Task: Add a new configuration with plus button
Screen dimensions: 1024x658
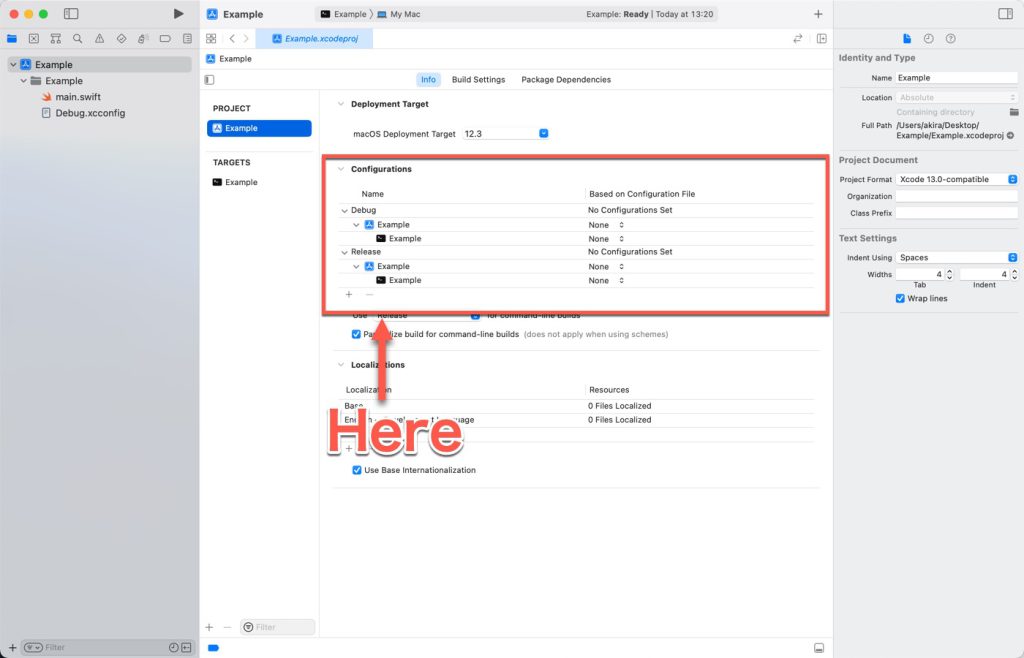Action: (x=349, y=294)
